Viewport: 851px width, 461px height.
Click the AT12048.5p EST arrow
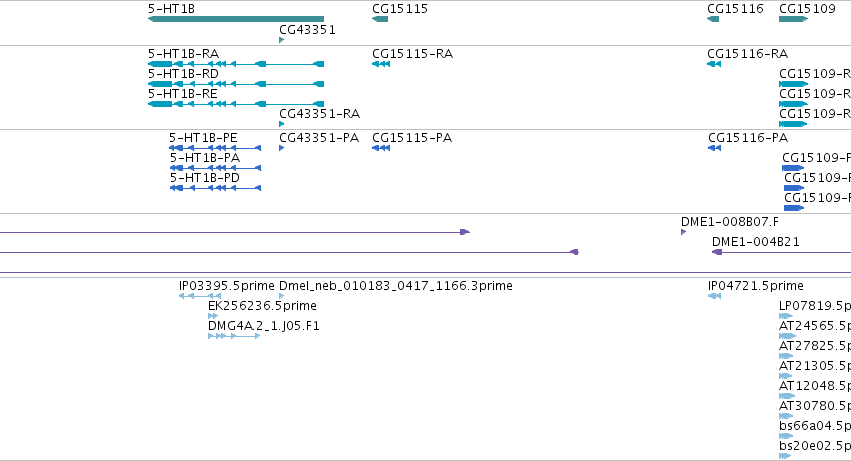787,396
